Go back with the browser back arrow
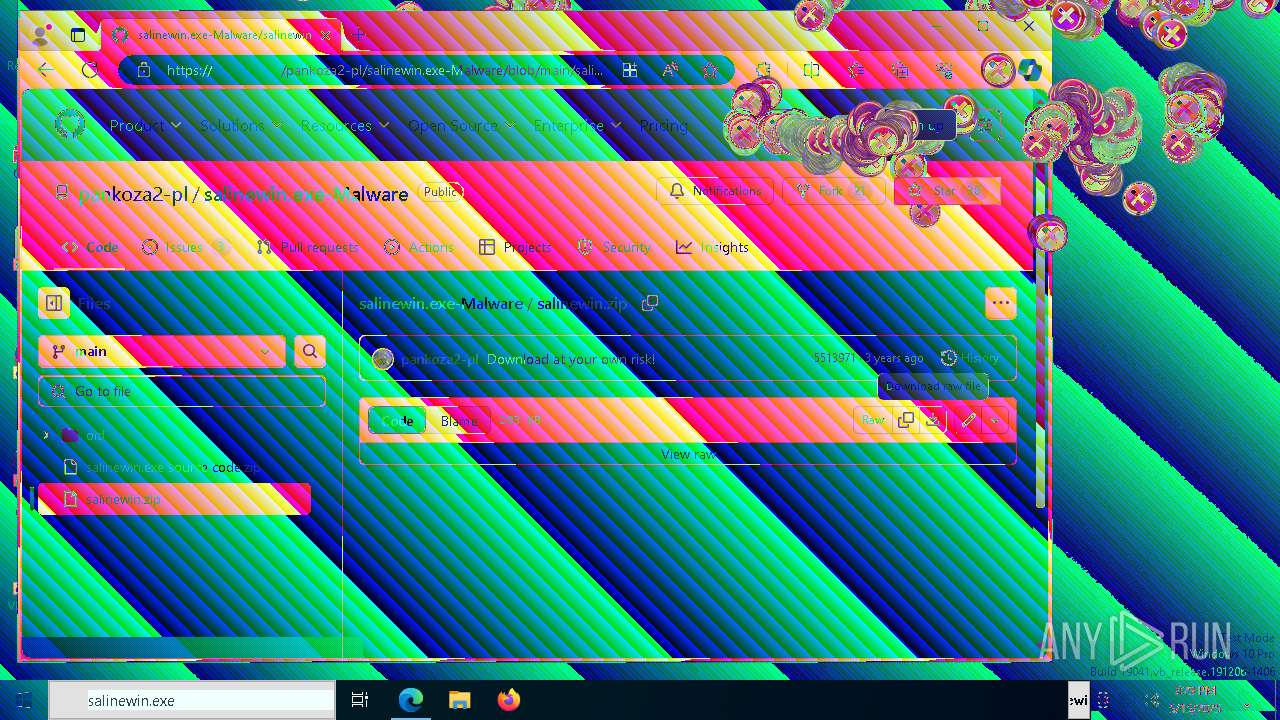This screenshot has height=720, width=1280. coord(46,70)
